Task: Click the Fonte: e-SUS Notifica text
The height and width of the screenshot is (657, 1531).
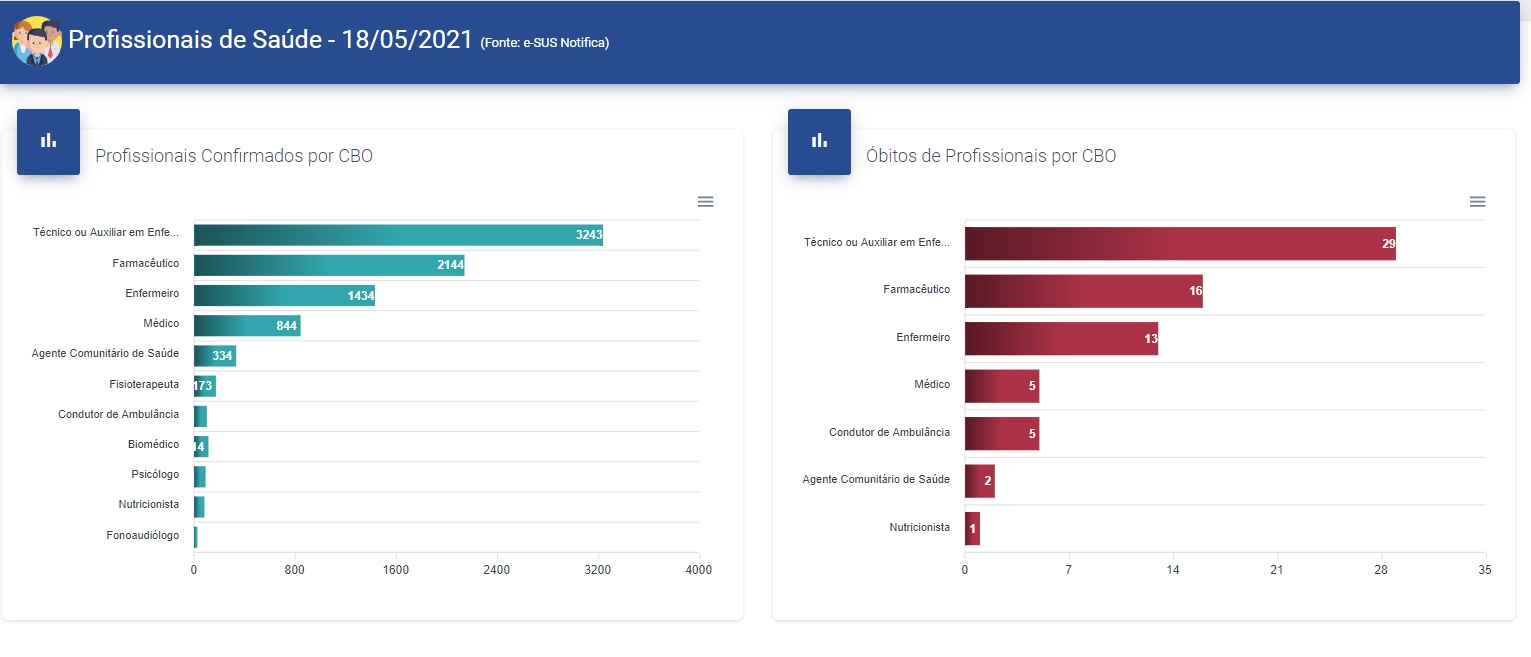Action: click(x=544, y=43)
